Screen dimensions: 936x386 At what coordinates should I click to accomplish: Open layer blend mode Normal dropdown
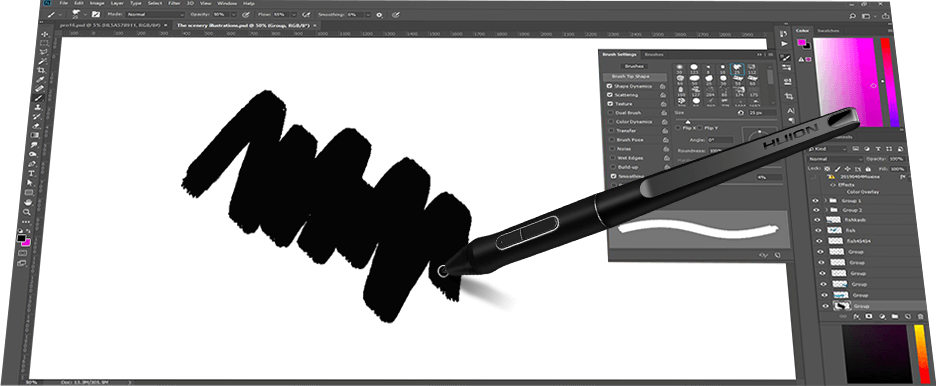click(836, 159)
